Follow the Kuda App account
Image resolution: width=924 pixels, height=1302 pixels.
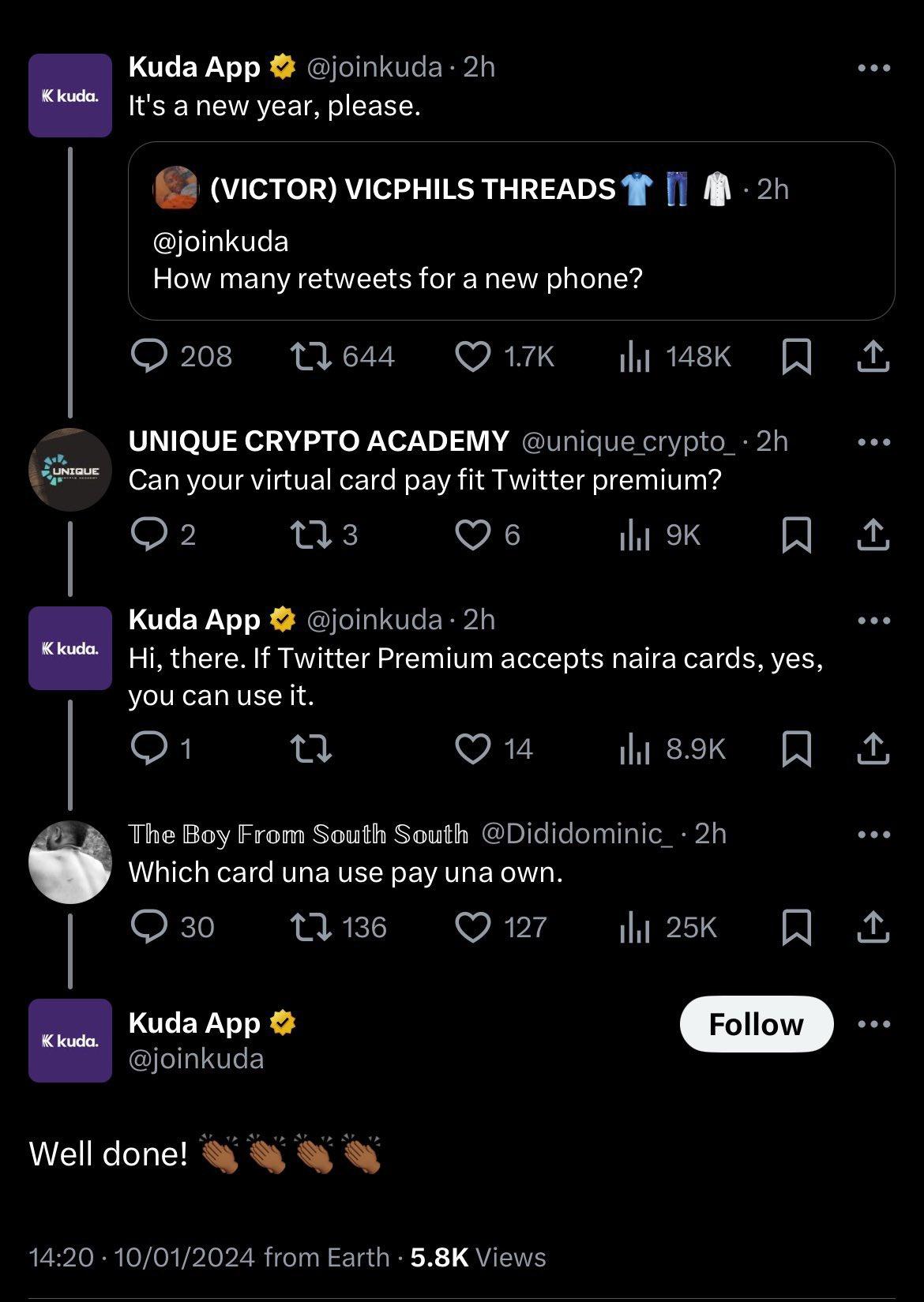756,1025
